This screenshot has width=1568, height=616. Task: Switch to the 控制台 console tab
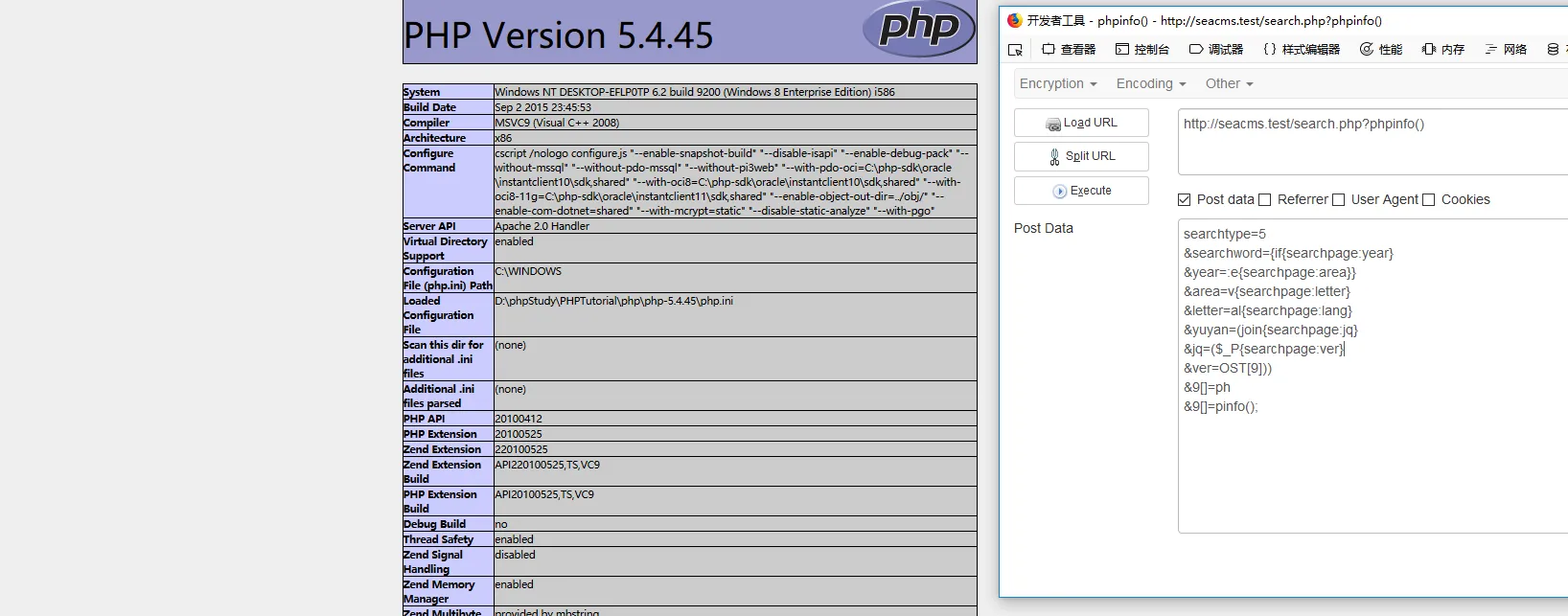pos(1141,50)
